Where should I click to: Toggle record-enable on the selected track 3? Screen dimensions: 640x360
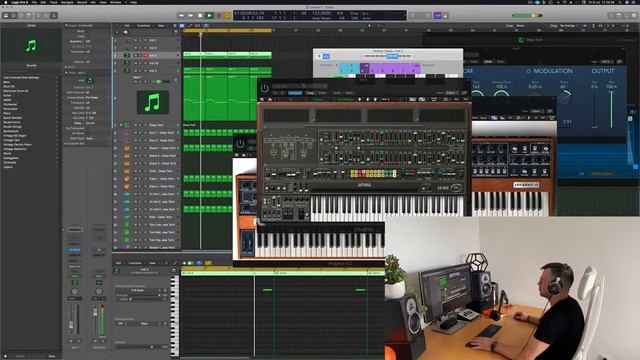(x=146, y=55)
